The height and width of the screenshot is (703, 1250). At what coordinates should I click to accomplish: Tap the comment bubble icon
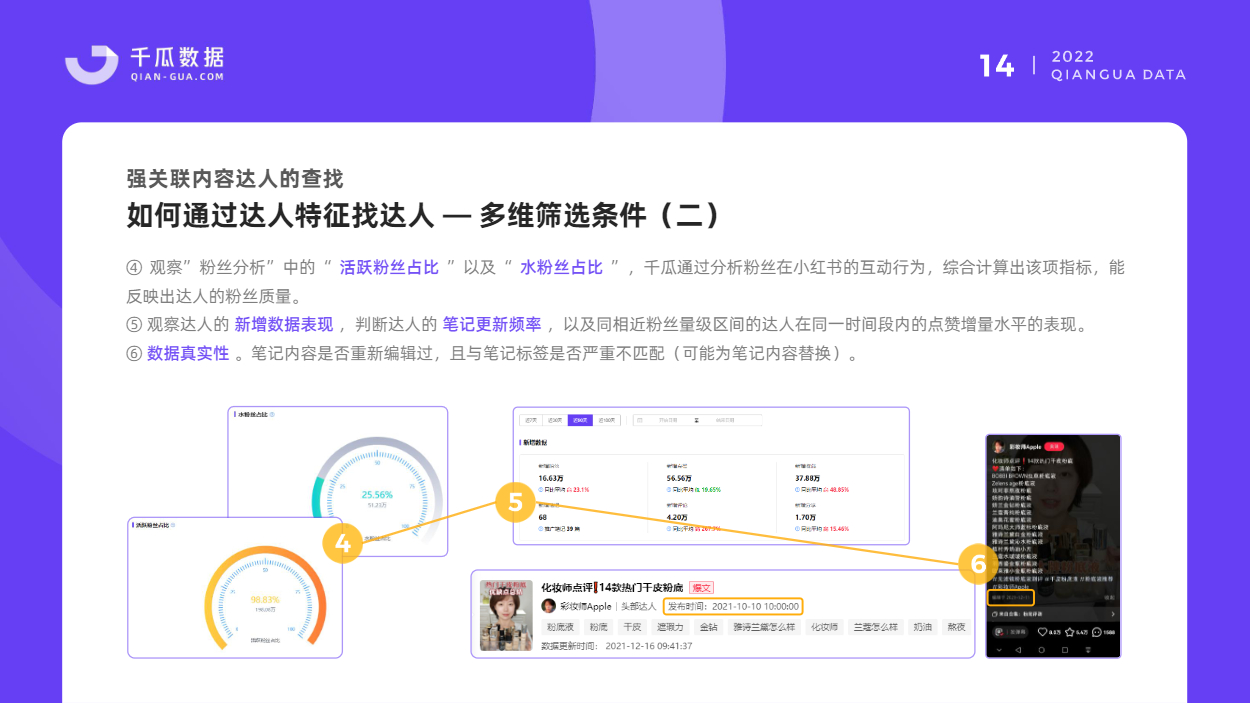1097,632
